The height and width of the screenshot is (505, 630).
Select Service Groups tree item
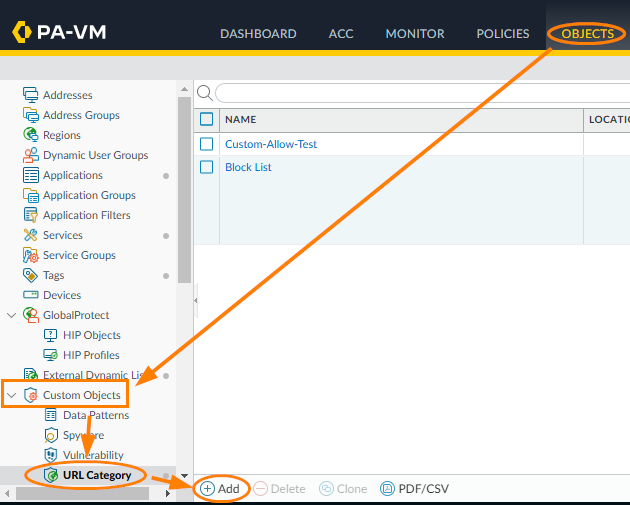79,255
